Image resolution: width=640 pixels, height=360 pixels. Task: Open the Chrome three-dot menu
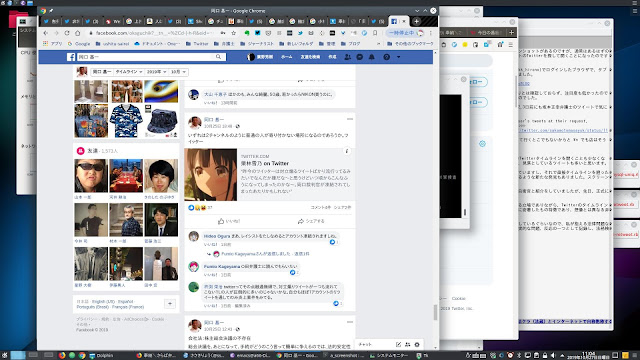(x=431, y=33)
